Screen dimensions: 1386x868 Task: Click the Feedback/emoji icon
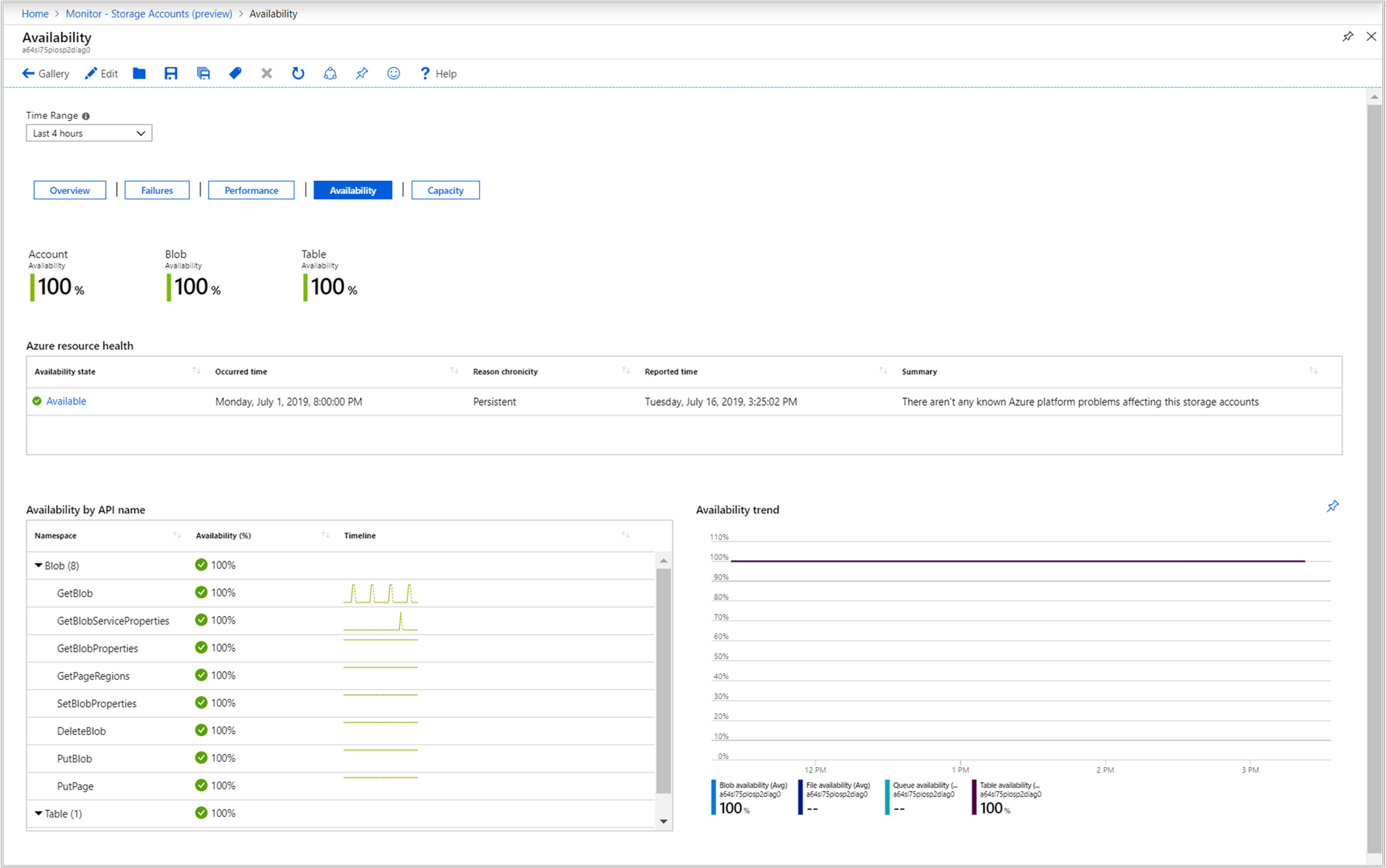394,73
